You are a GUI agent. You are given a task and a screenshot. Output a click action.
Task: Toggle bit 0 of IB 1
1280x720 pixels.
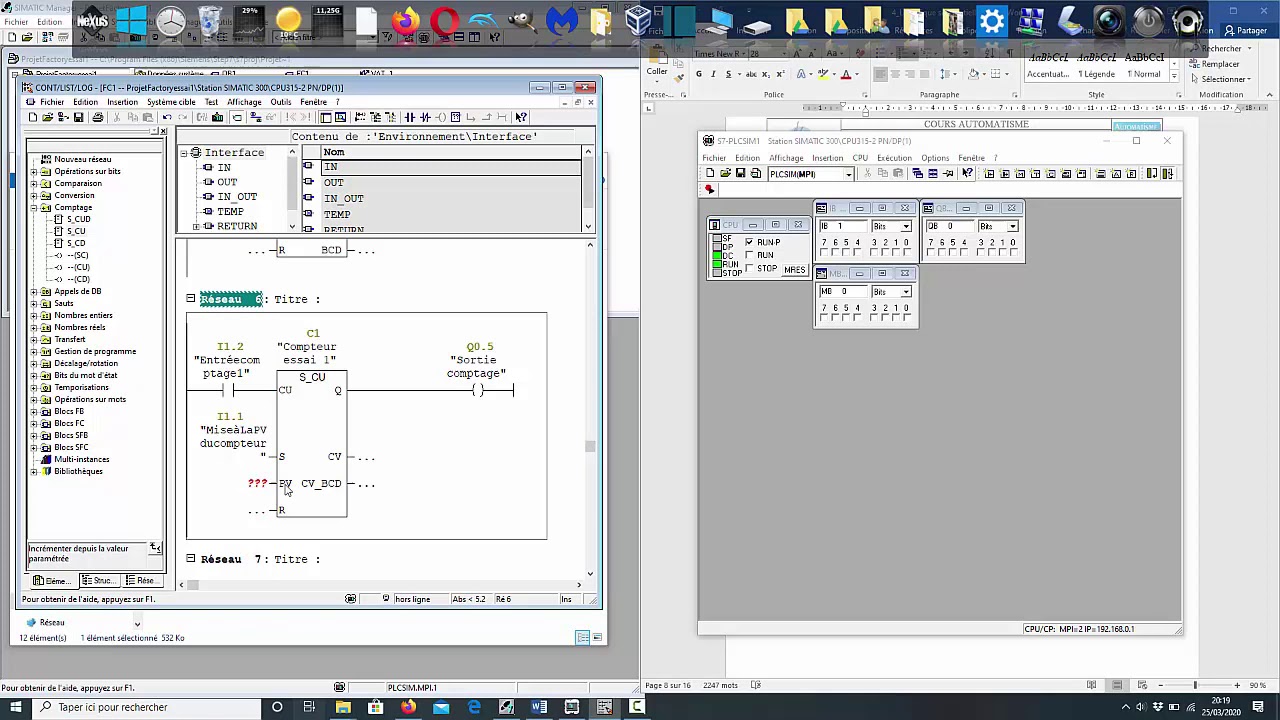(x=906, y=252)
